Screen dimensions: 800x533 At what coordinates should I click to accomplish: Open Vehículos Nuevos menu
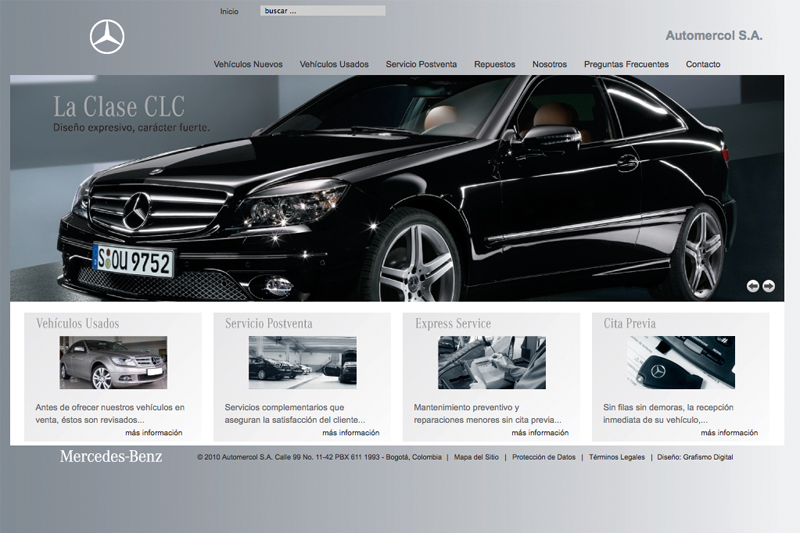pyautogui.click(x=248, y=64)
